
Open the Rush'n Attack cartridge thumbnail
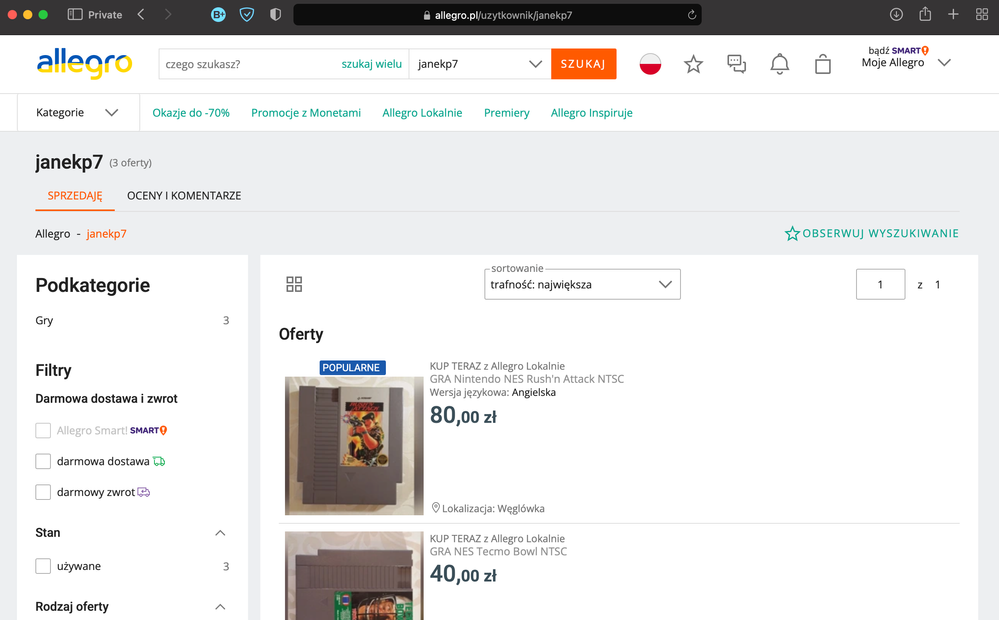354,445
